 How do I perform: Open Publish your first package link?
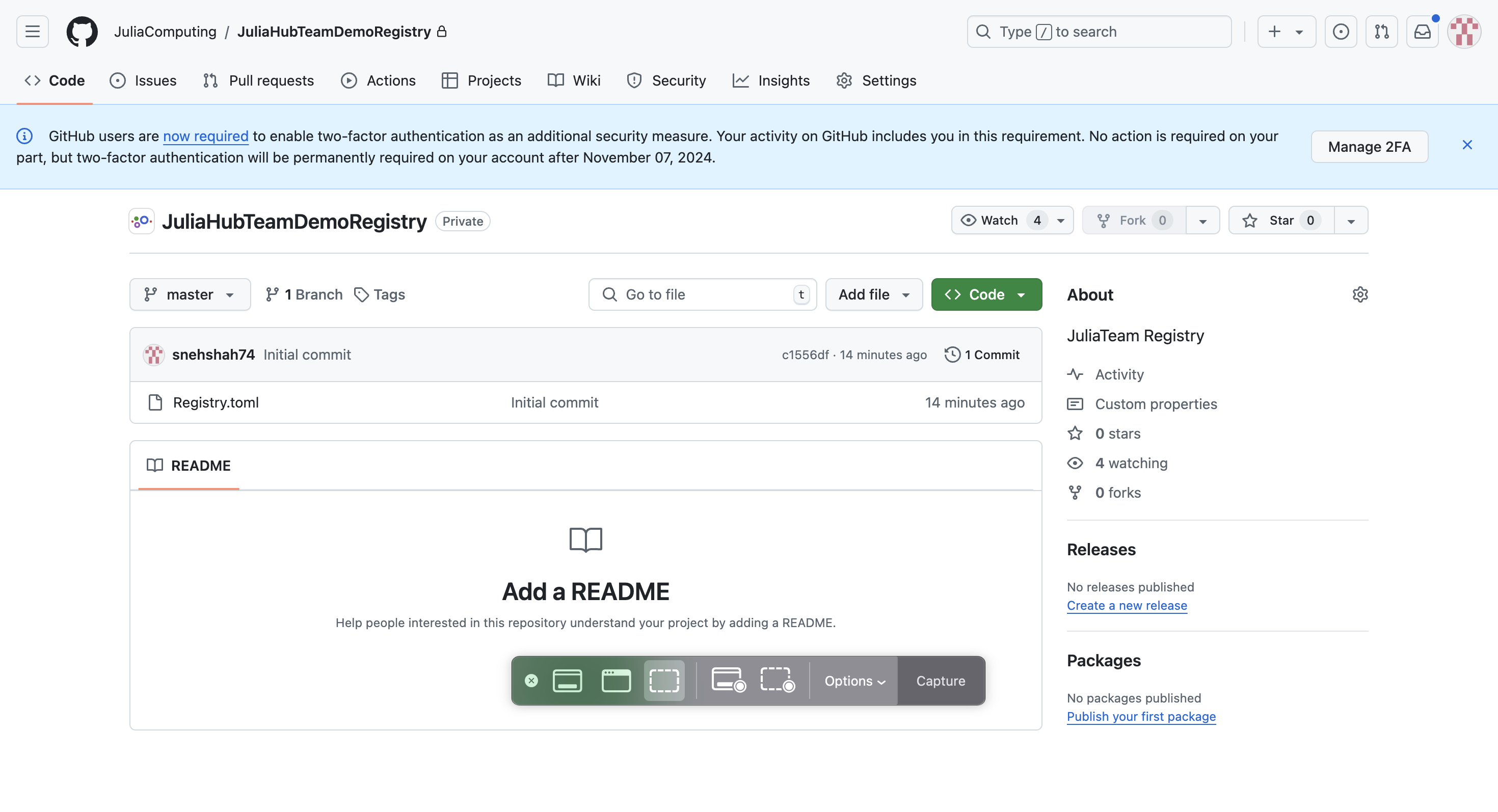click(x=1141, y=716)
